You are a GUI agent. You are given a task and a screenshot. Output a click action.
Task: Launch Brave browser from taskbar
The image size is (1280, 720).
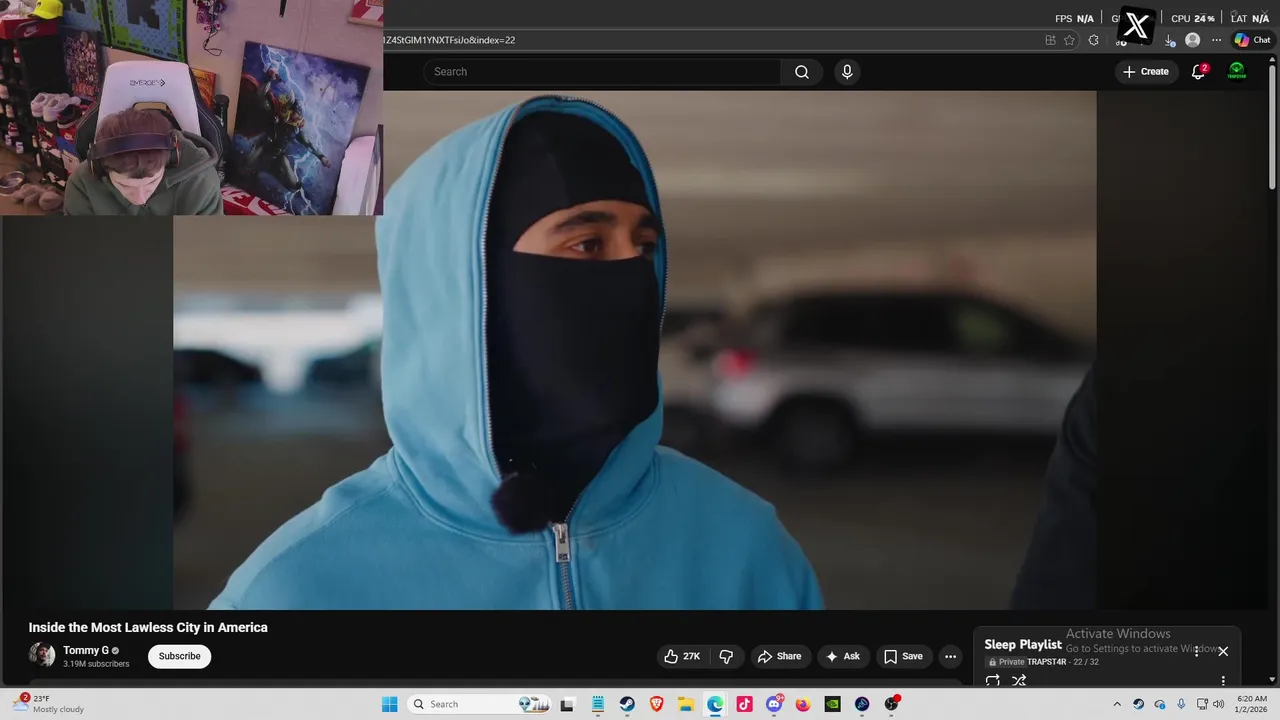[656, 704]
